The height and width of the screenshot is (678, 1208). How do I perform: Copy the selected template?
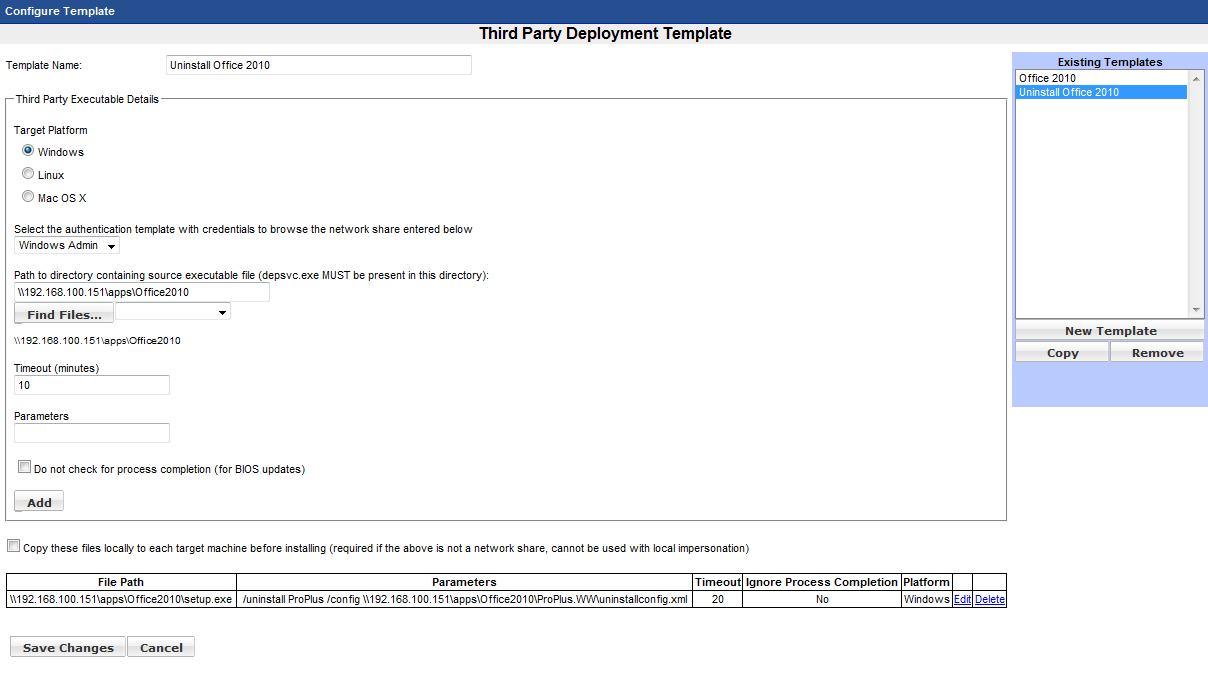[x=1062, y=352]
